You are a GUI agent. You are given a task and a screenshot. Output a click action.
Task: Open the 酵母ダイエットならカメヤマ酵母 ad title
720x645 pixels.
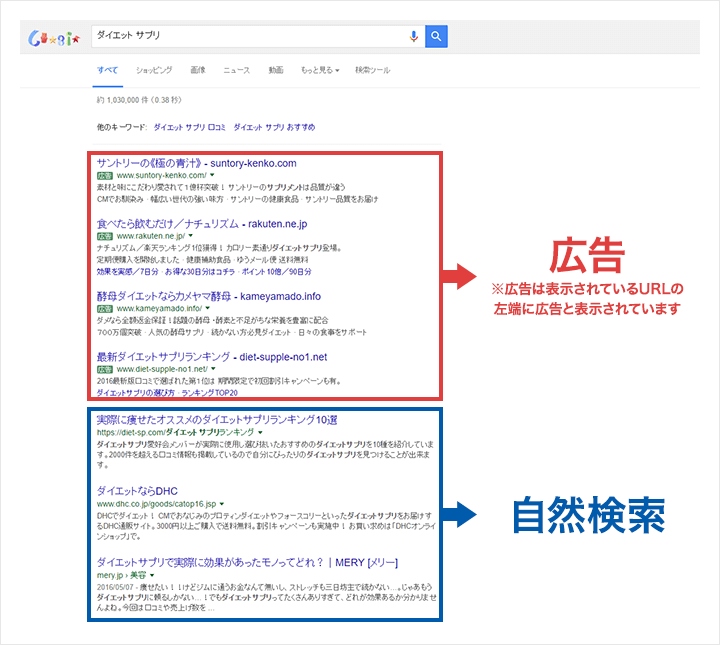(x=208, y=297)
